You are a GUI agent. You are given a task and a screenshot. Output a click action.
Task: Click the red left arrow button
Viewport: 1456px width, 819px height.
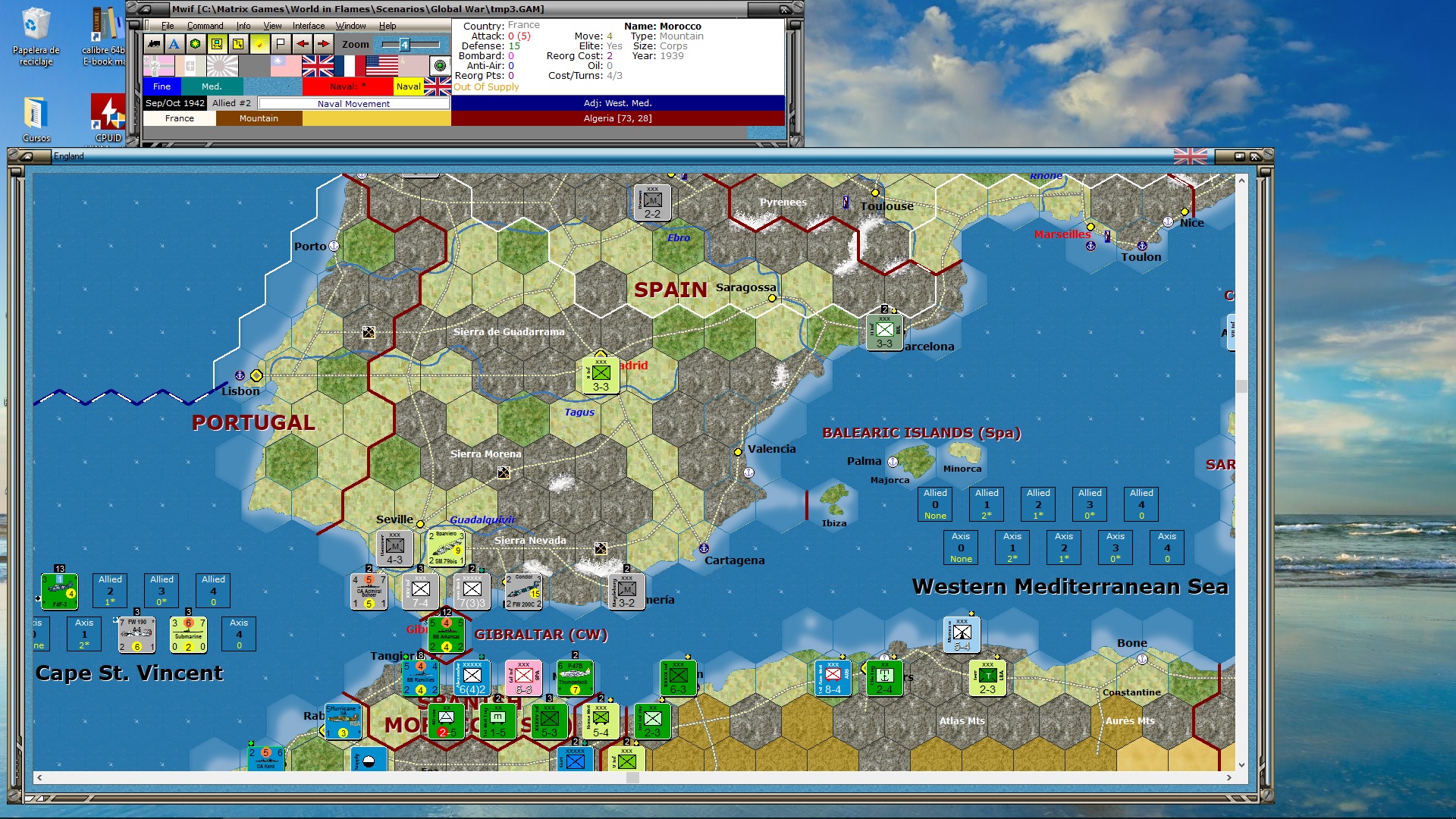tap(302, 44)
